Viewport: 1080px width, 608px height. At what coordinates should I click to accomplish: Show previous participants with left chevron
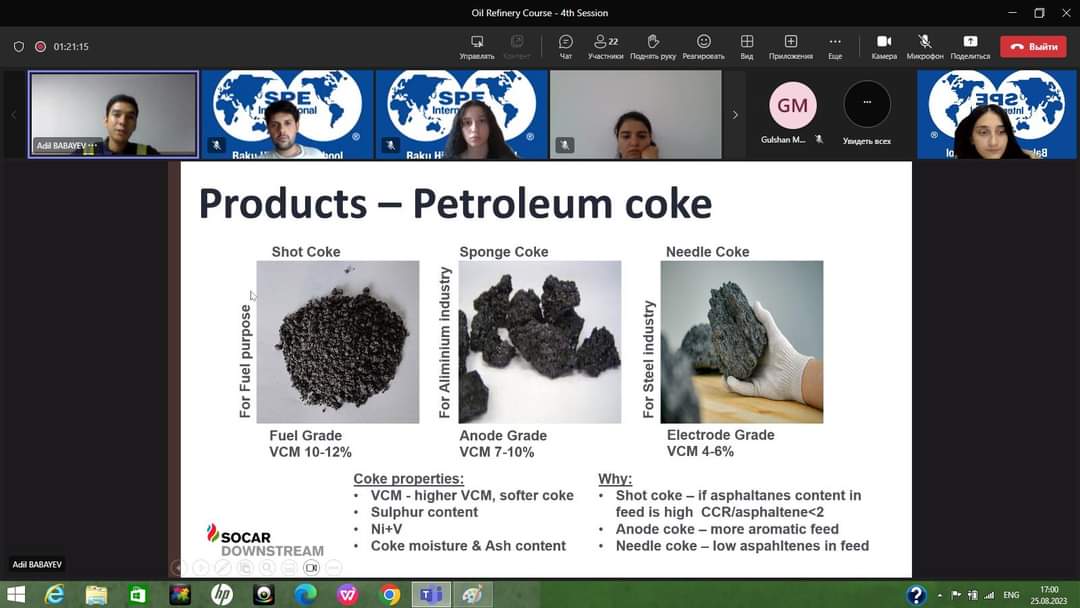pos(14,115)
